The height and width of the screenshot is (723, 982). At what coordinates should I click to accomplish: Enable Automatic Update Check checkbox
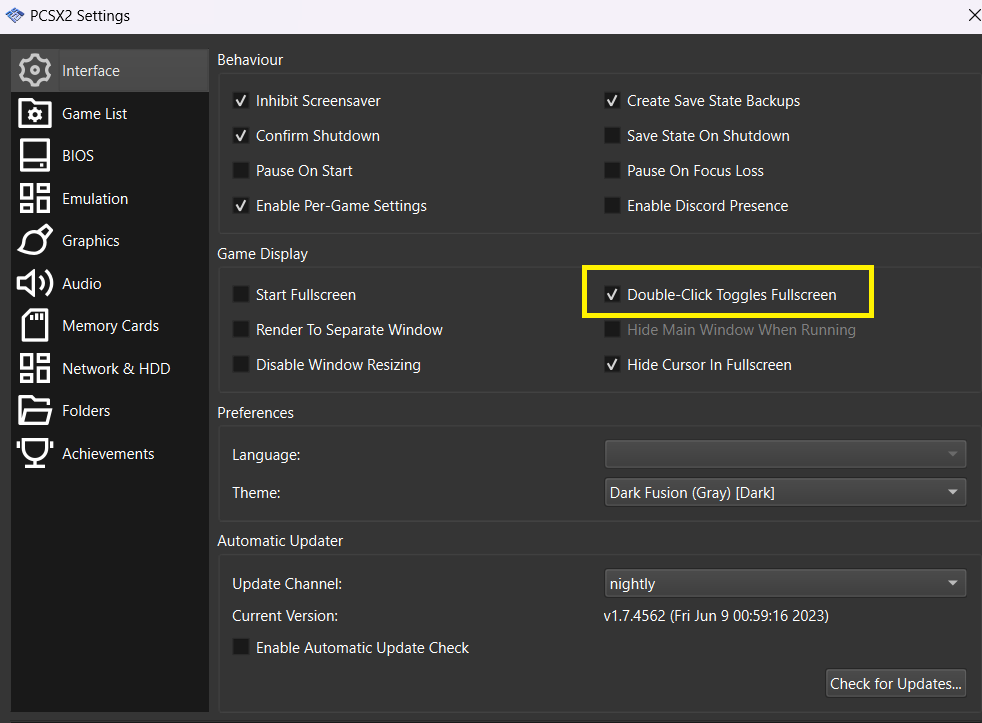tap(241, 648)
